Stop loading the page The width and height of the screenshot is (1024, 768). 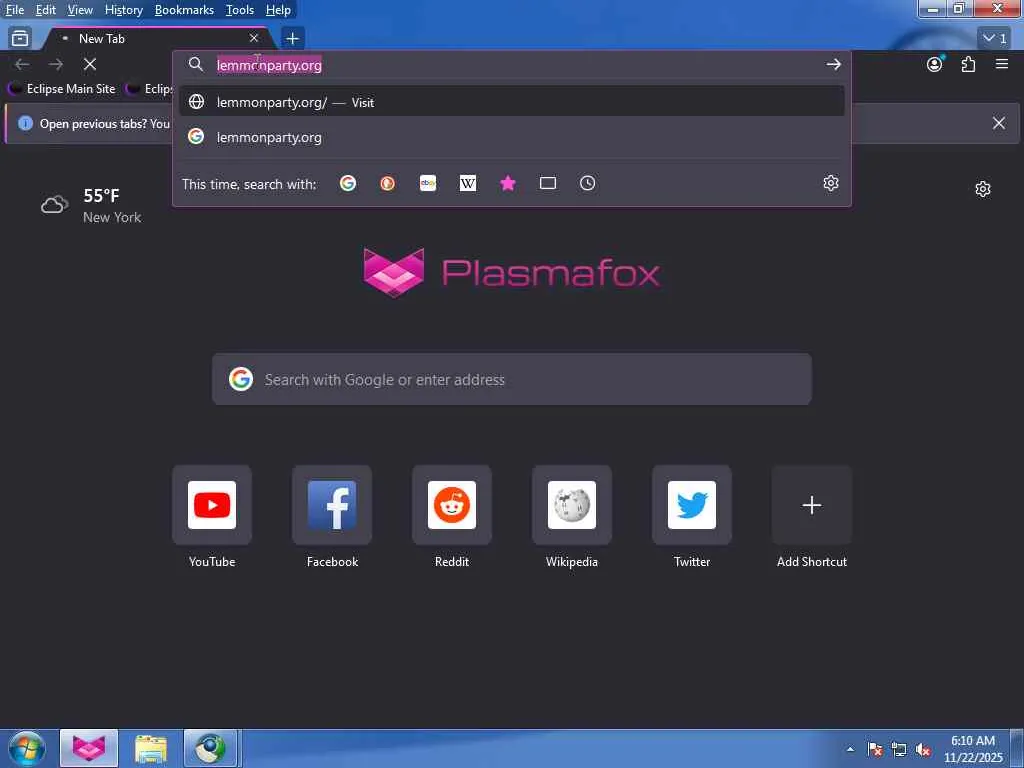click(90, 64)
